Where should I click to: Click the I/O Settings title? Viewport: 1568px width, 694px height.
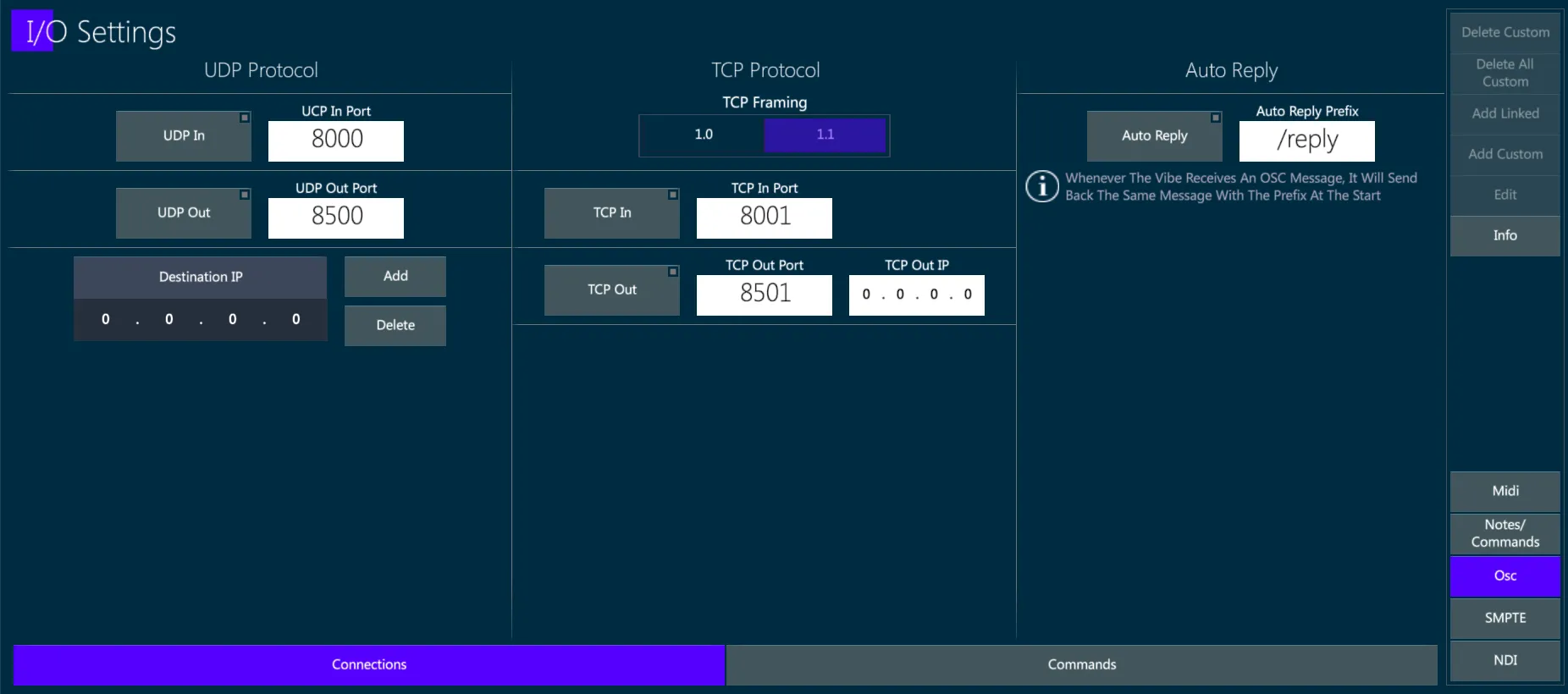[x=101, y=32]
